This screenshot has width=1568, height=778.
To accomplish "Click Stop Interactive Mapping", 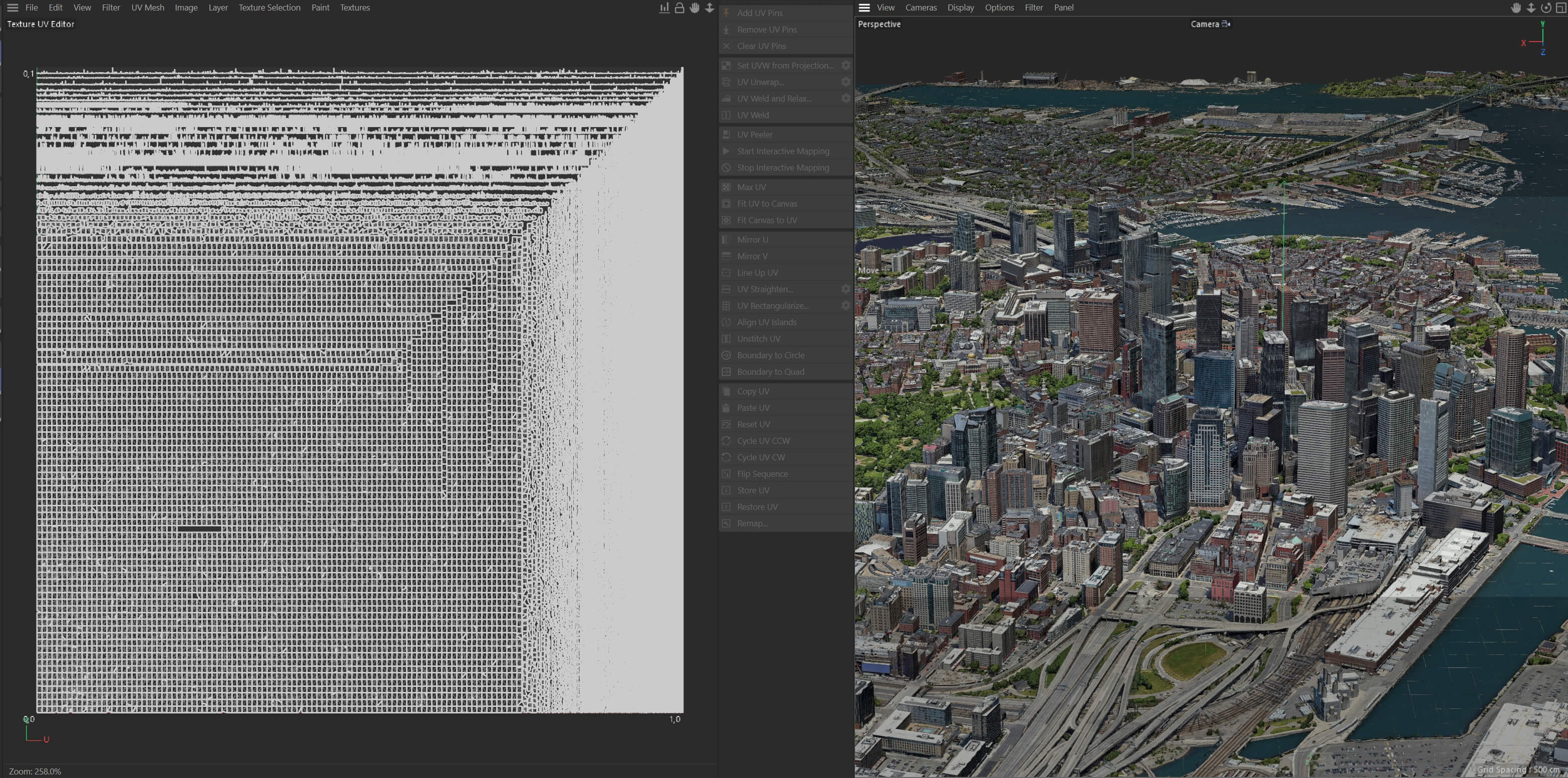I will point(786,167).
